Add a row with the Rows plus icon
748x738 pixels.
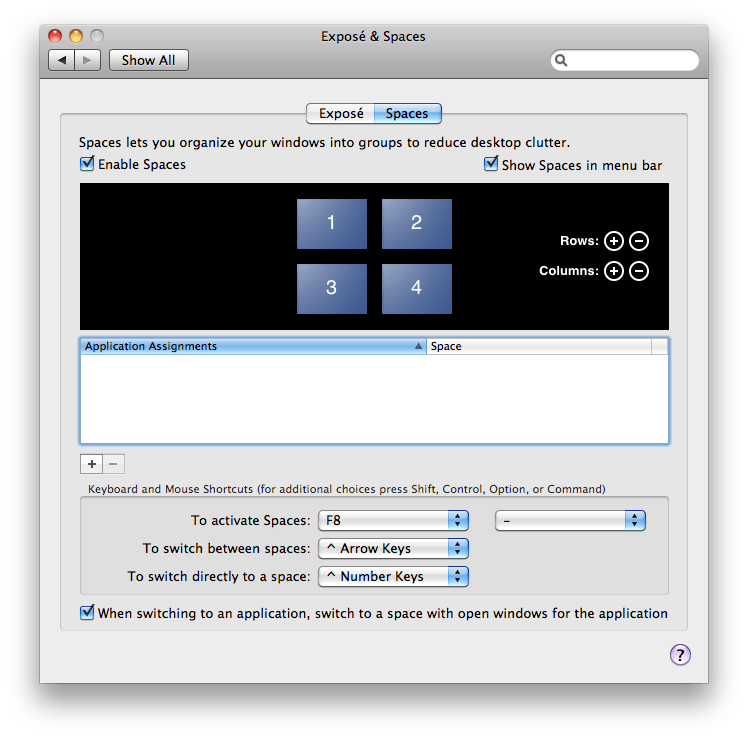(614, 241)
